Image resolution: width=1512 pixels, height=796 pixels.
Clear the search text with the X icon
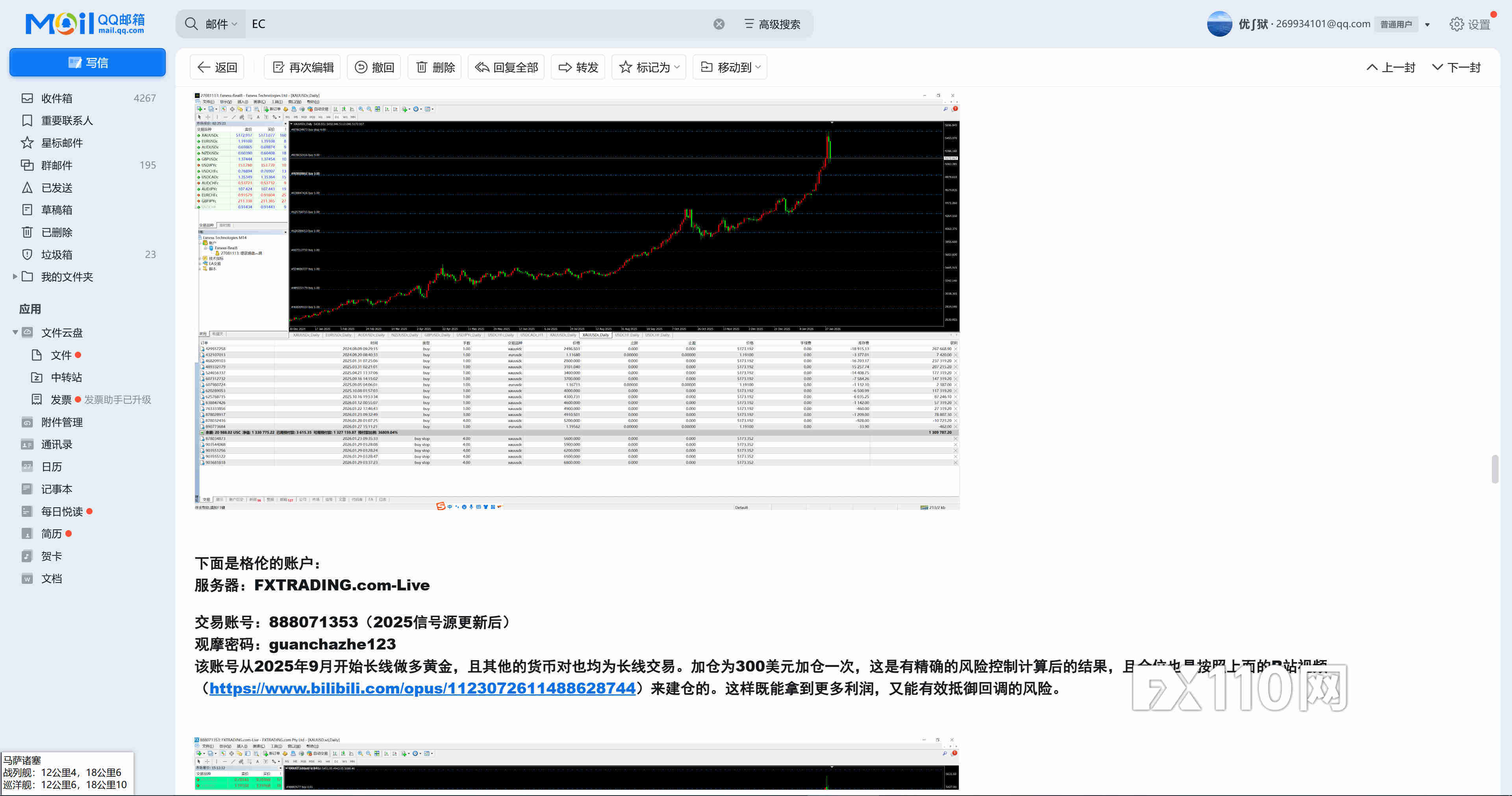(719, 24)
